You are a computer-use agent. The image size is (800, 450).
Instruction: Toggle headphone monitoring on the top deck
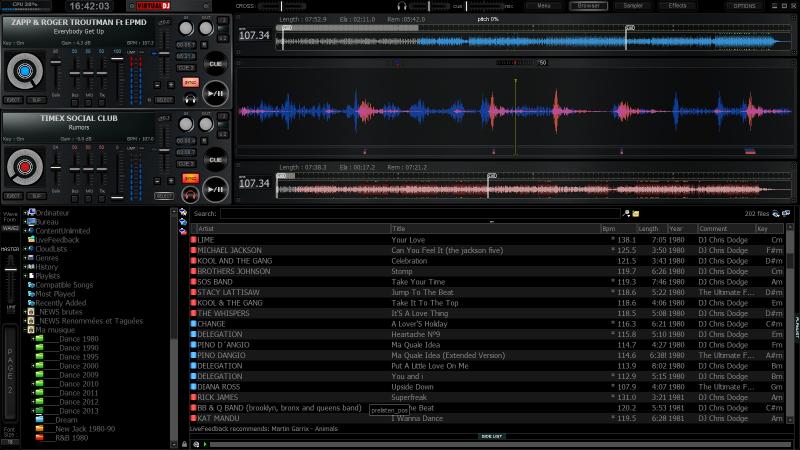point(190,98)
